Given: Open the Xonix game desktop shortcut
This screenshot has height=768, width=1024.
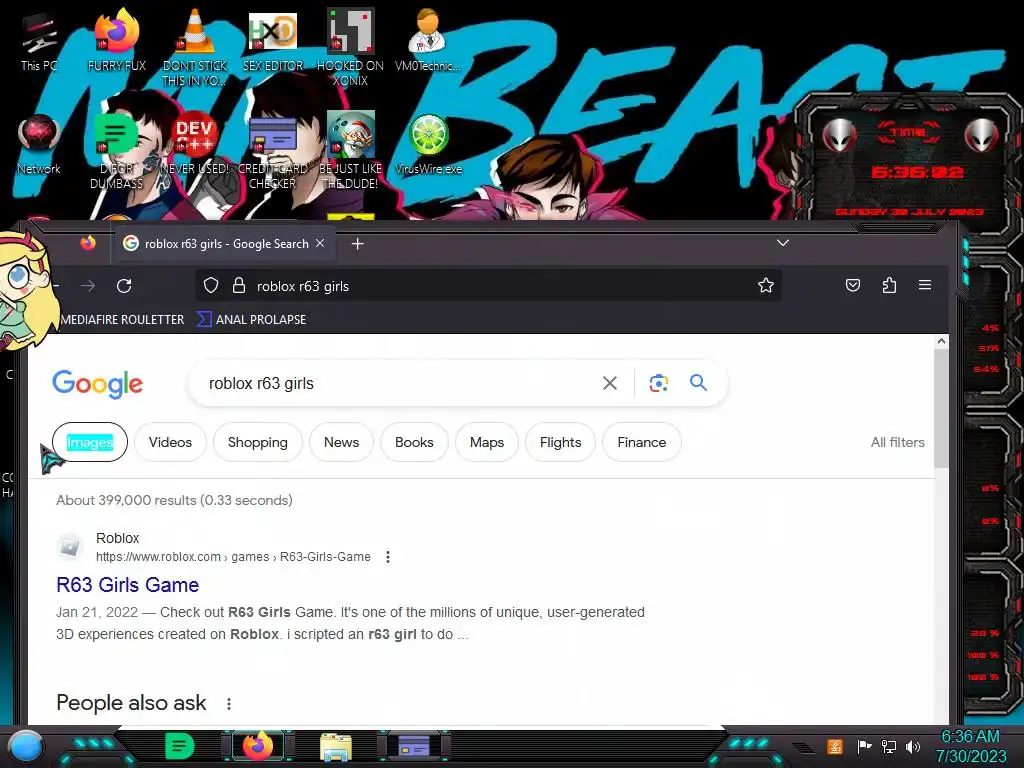Looking at the screenshot, I should tap(350, 47).
